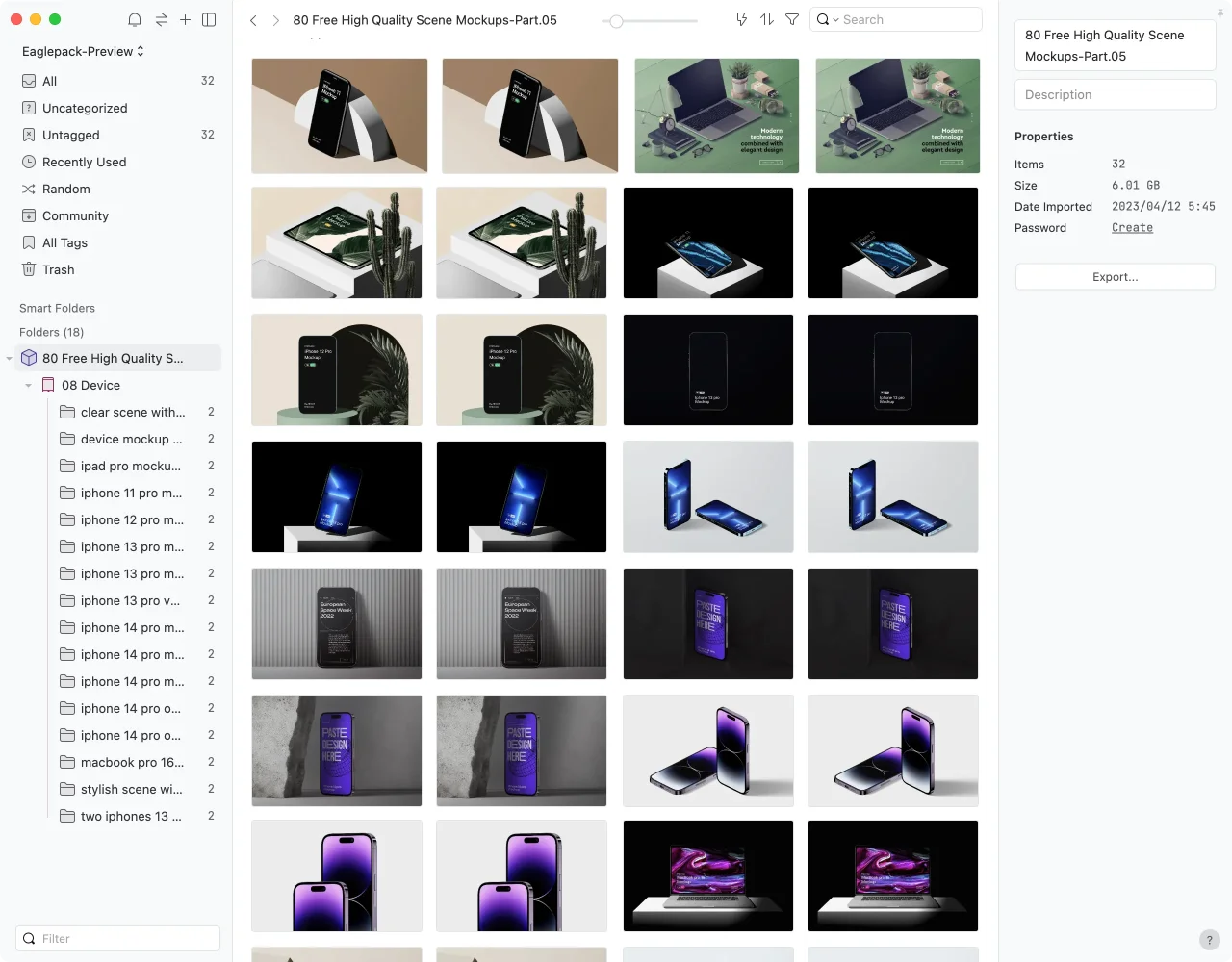Viewport: 1232px width, 962px height.
Task: Open the Eaglepack-Preview library dropdown
Action: coord(83,51)
